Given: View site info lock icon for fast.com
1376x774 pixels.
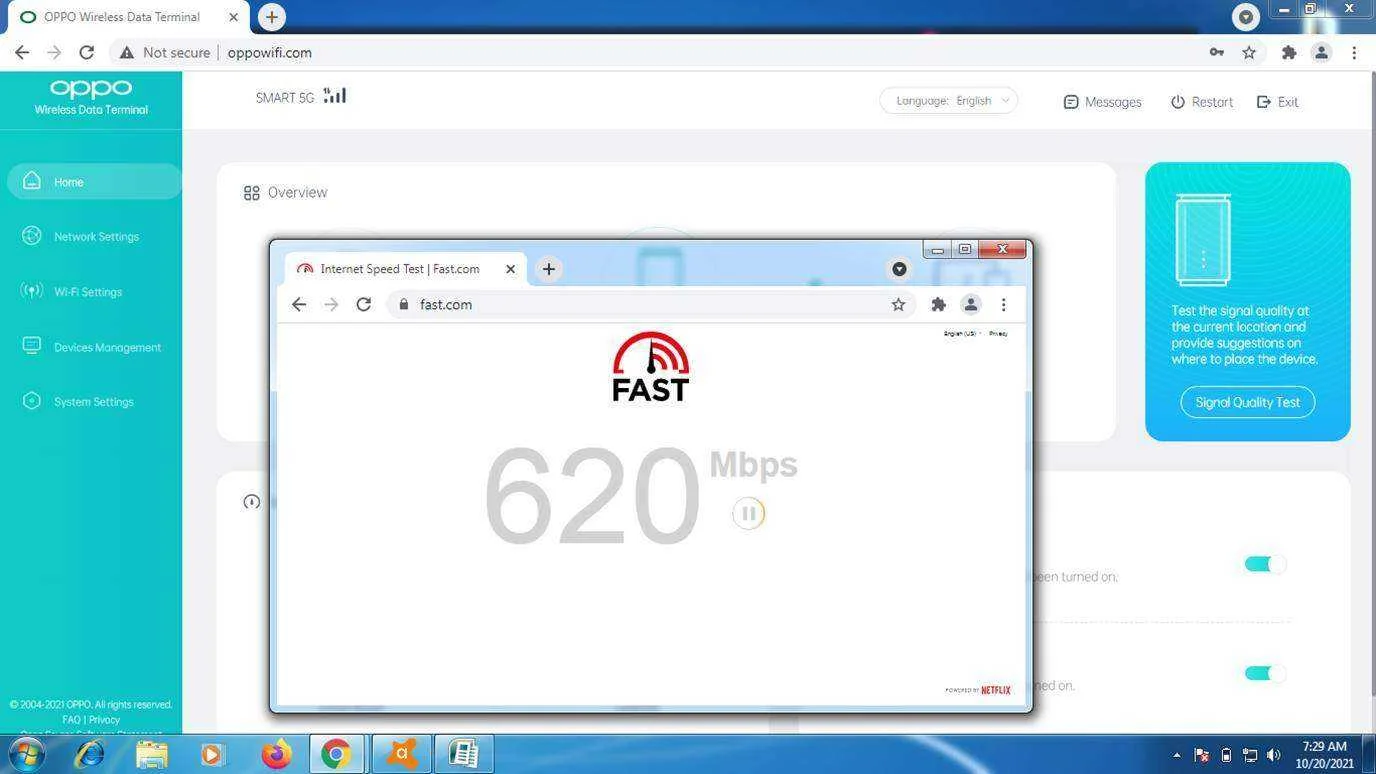Looking at the screenshot, I should 404,304.
